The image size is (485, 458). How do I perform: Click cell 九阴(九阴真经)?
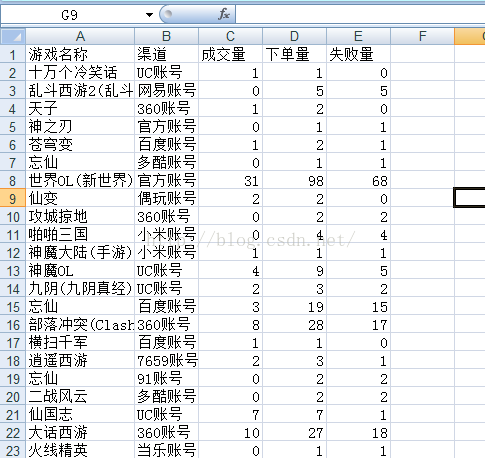click(80, 288)
